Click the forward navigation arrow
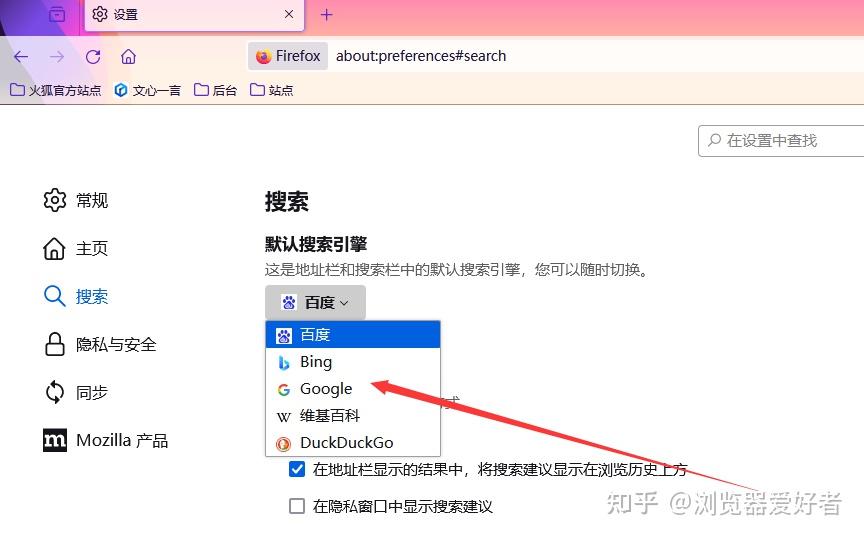 (57, 56)
